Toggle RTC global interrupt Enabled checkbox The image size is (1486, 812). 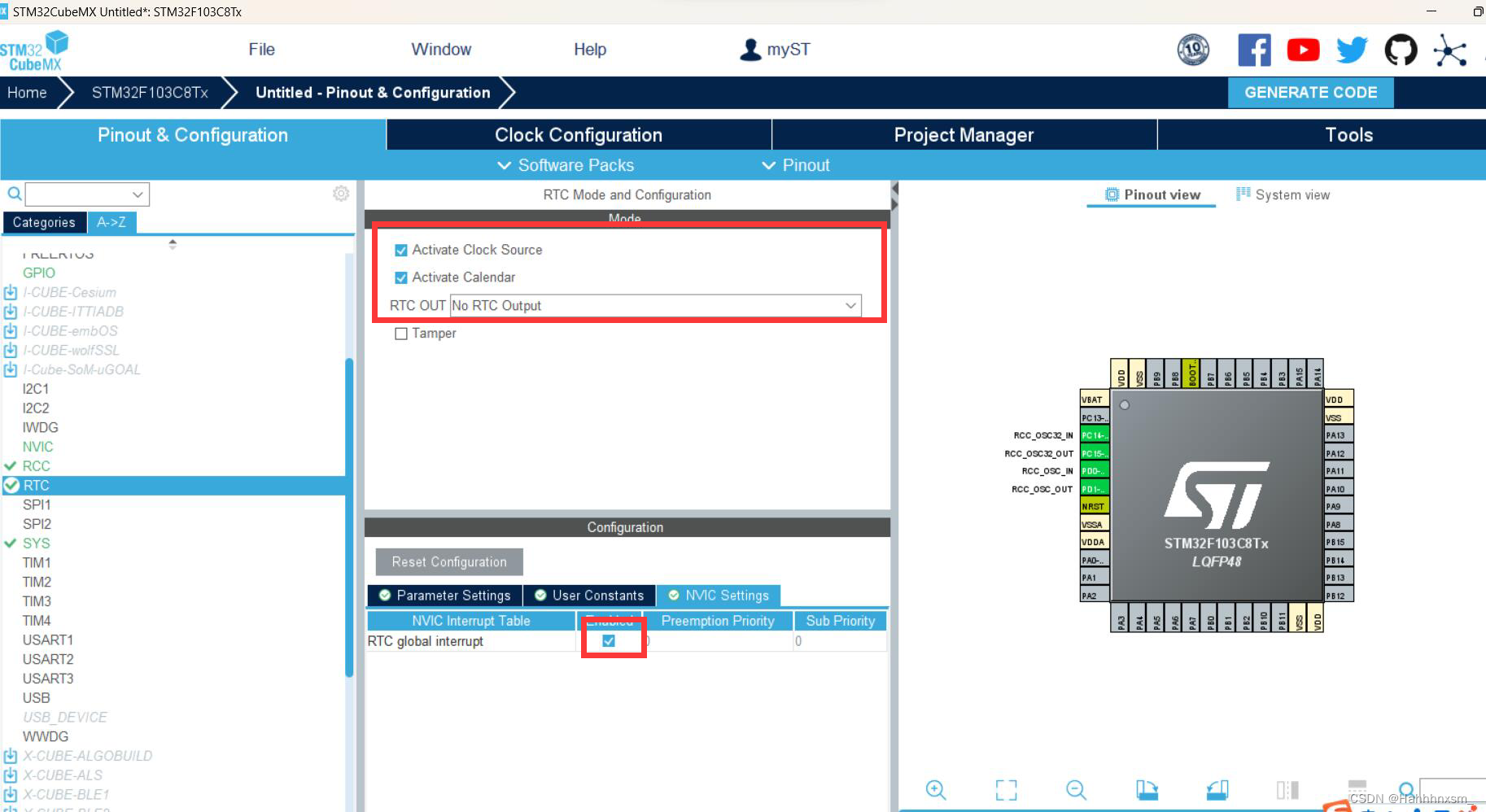pos(609,641)
